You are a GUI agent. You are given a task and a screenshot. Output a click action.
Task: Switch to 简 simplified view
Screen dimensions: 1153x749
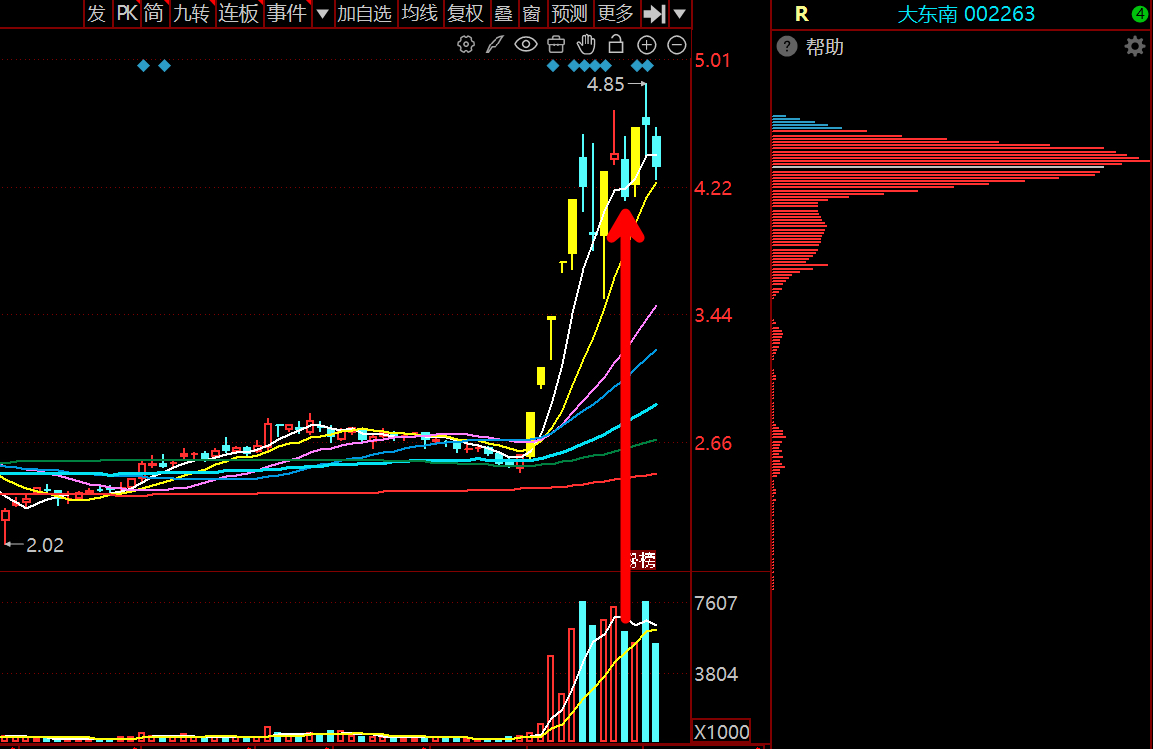[x=154, y=13]
